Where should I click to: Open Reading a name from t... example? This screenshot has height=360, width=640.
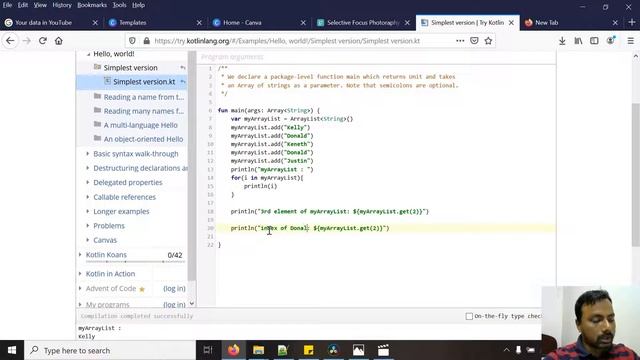pyautogui.click(x=144, y=97)
